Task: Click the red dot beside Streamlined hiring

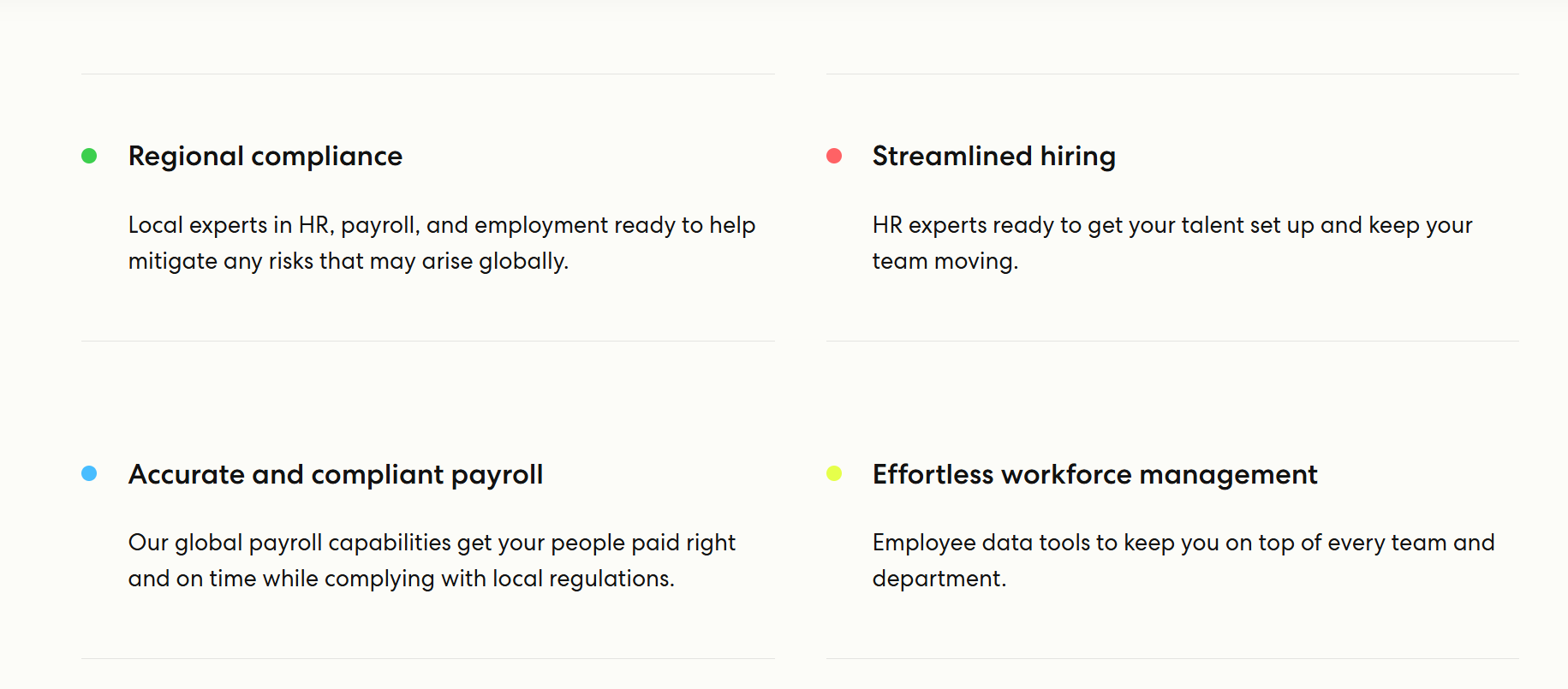Action: (834, 156)
